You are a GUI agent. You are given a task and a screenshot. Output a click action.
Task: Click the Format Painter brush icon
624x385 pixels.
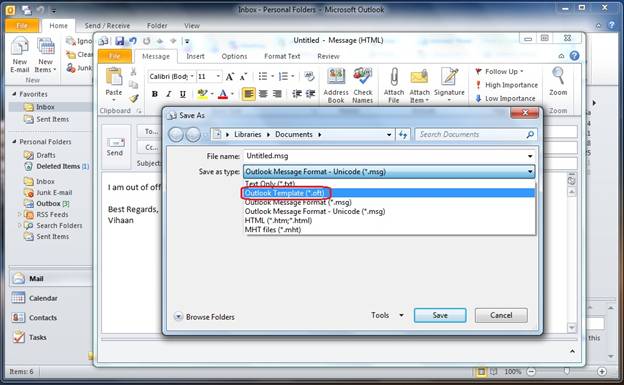(134, 98)
